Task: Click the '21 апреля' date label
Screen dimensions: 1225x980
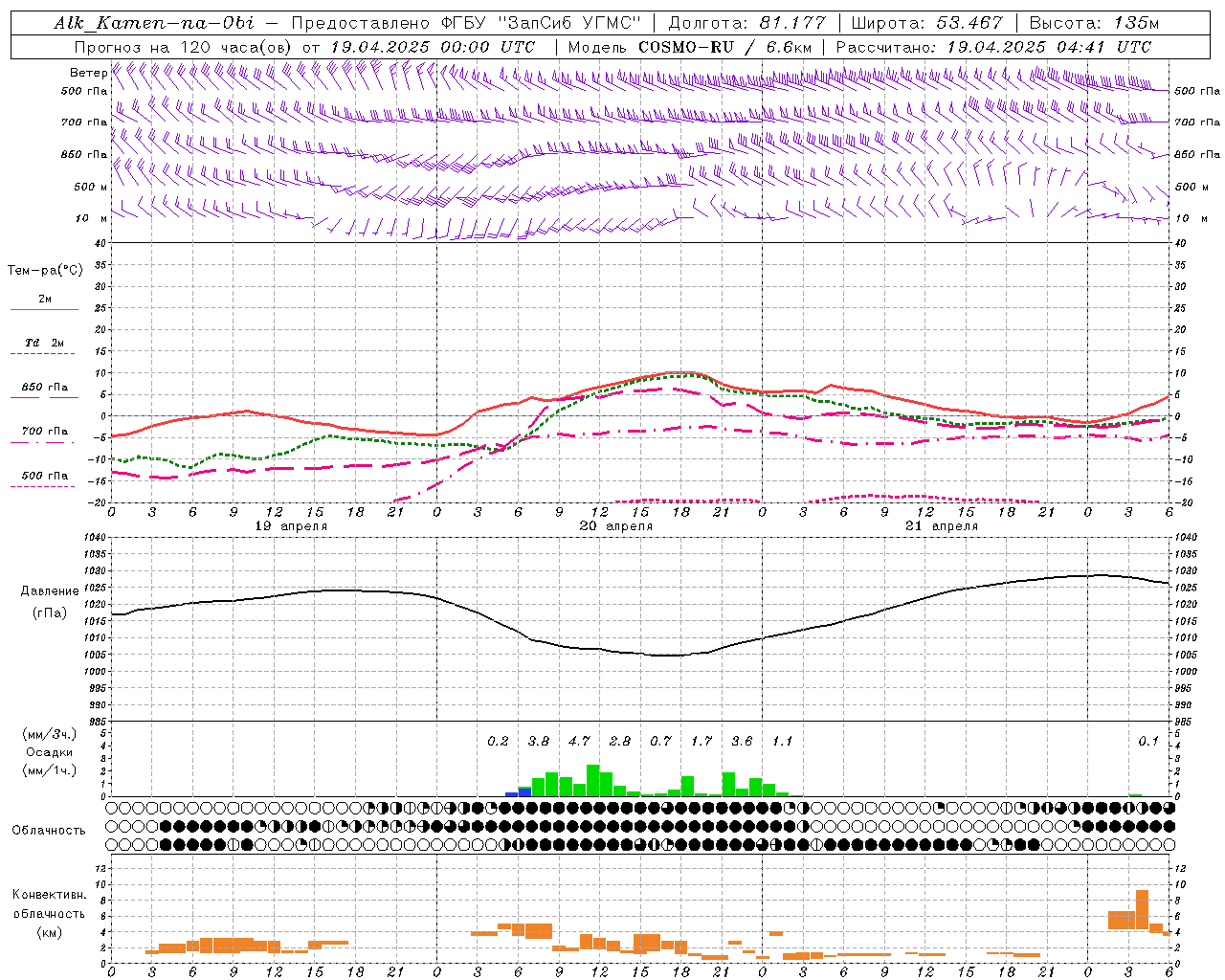Action: pyautogui.click(x=942, y=526)
